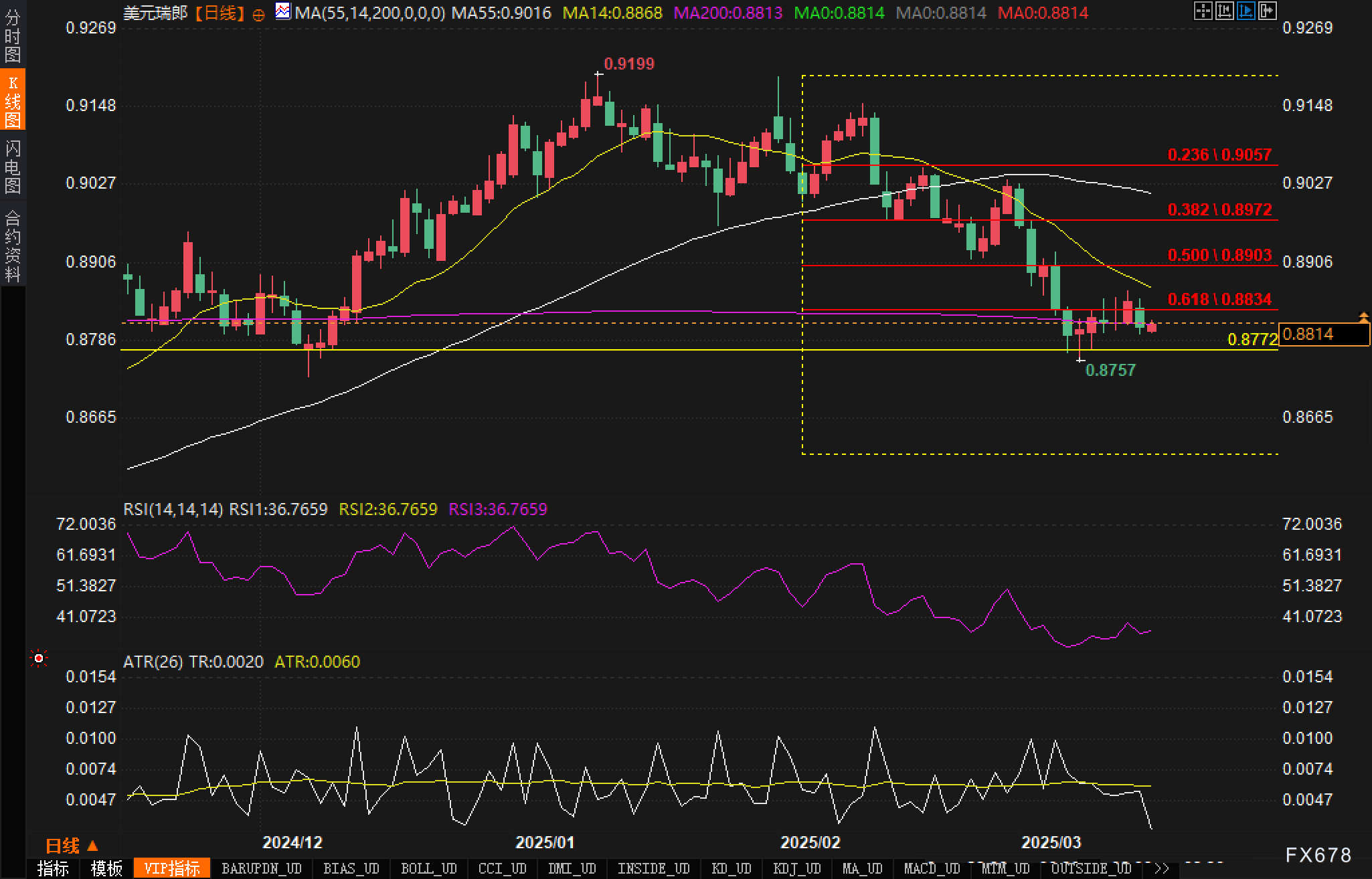Expand more indicators with >> arrow

coord(1162,868)
